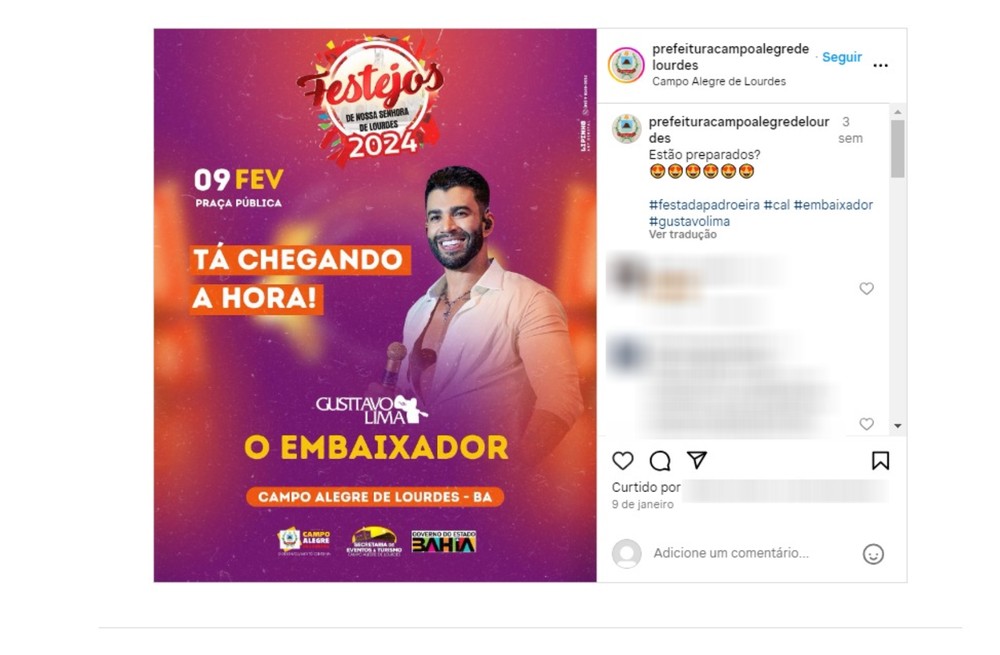Share the post via paper plane icon

[696, 460]
